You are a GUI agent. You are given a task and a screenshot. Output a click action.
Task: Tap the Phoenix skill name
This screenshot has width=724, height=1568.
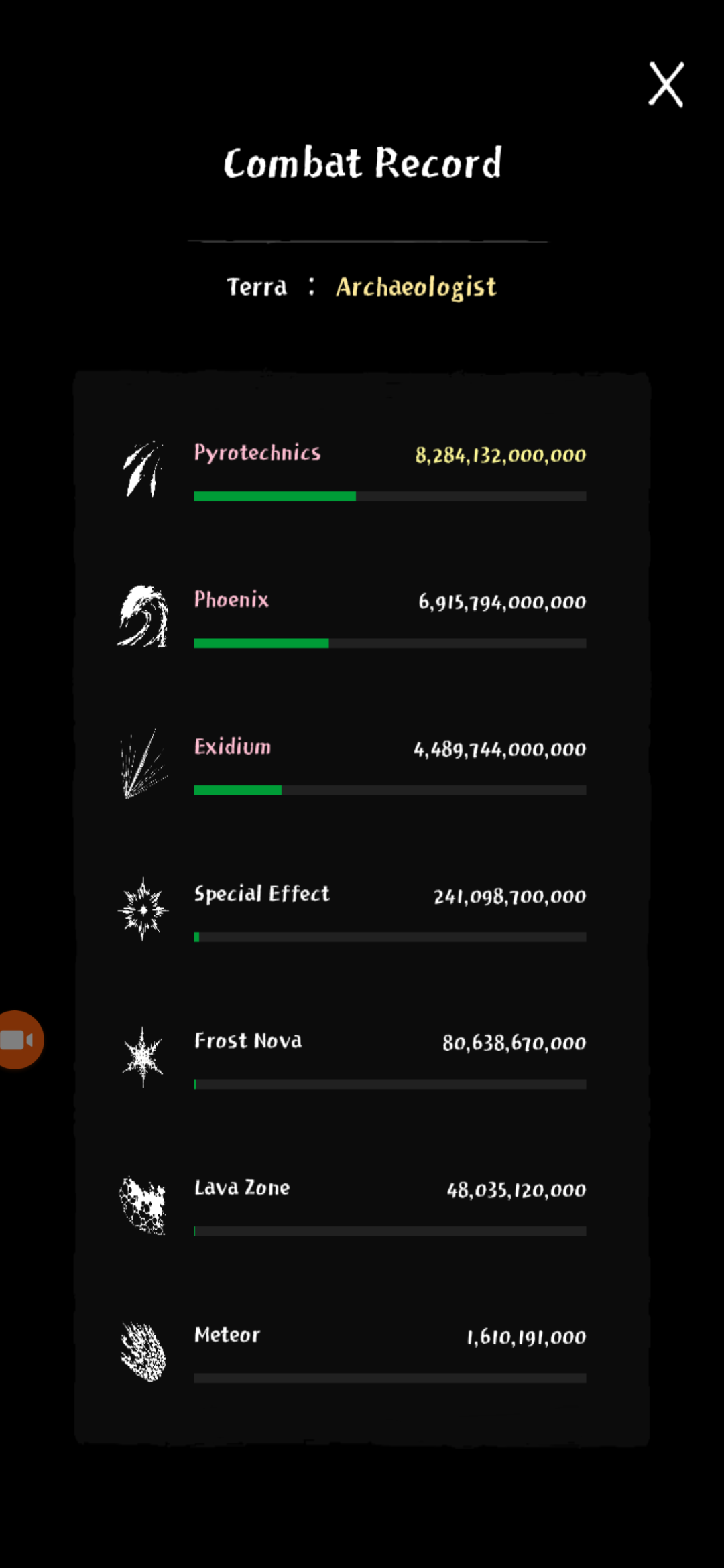coord(231,599)
